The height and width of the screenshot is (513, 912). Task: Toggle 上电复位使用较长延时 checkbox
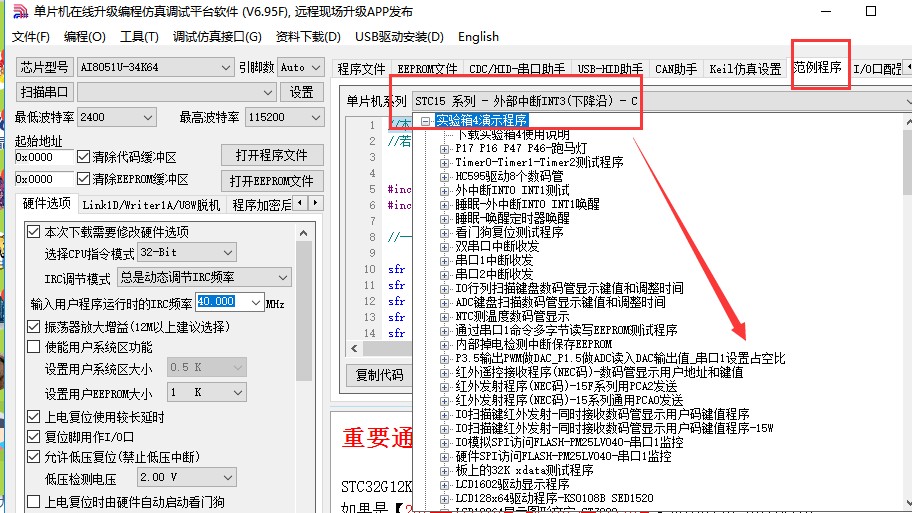(33, 417)
